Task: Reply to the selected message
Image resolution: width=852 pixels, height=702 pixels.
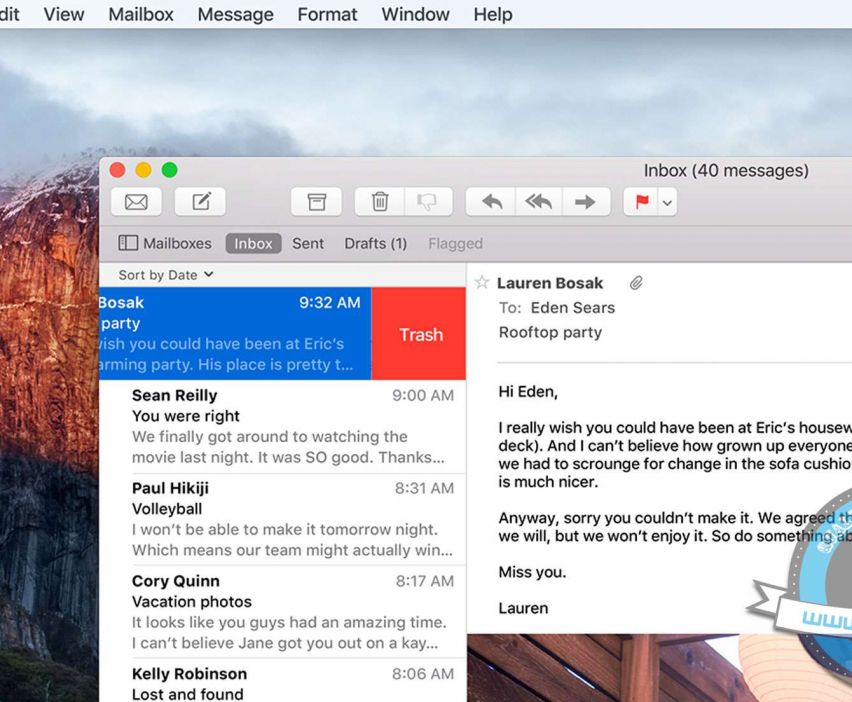Action: click(491, 202)
